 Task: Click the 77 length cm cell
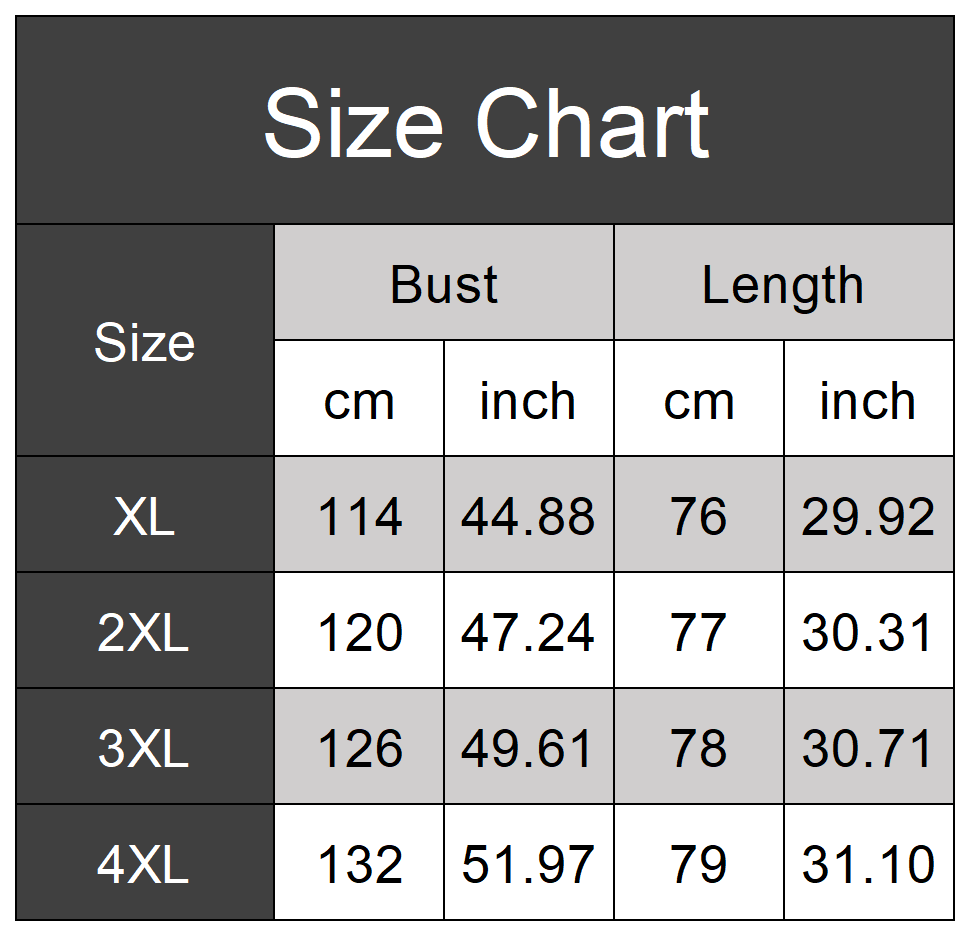pos(699,632)
